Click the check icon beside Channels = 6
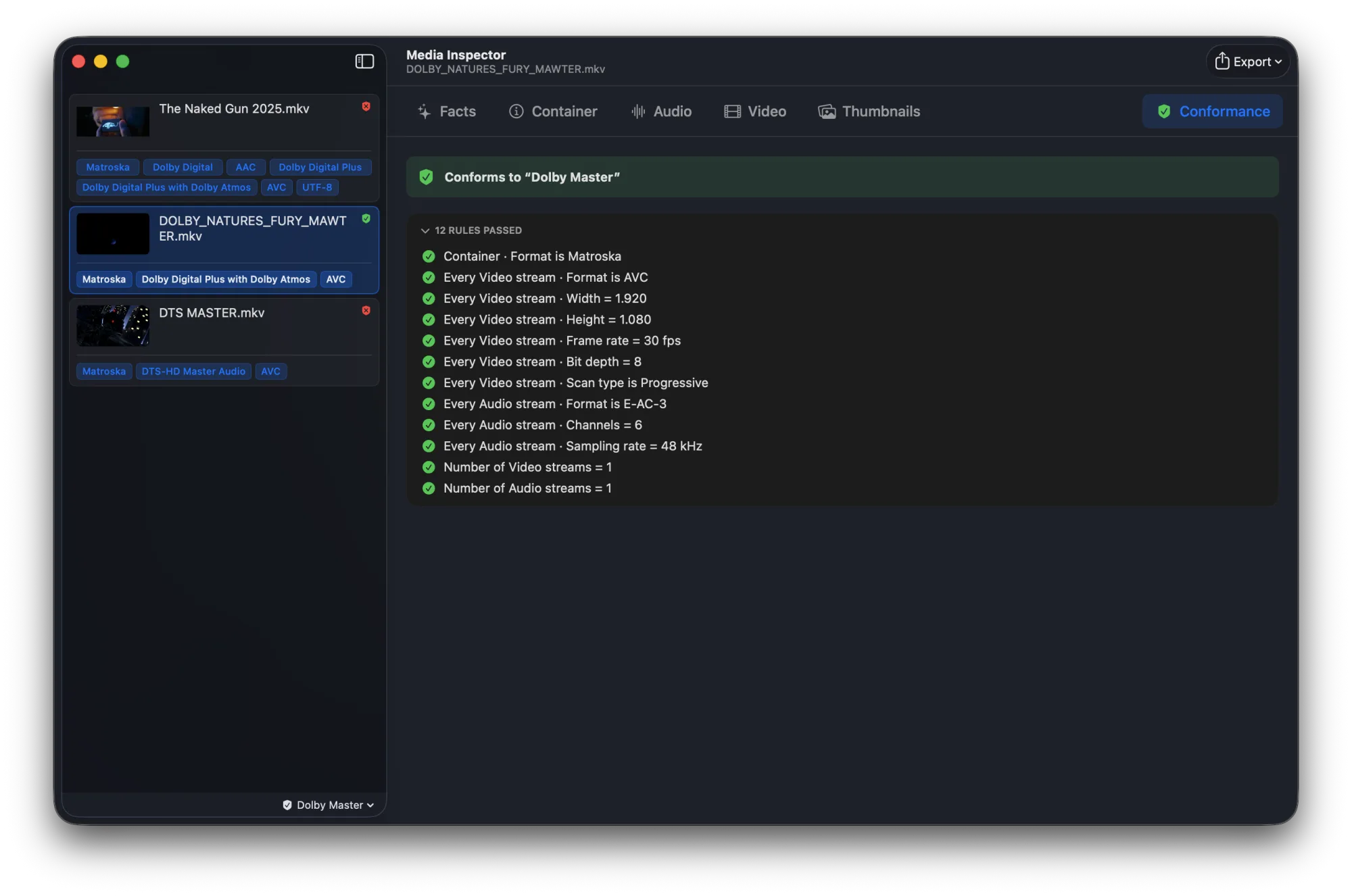Viewport: 1352px width, 896px height. coord(429,424)
